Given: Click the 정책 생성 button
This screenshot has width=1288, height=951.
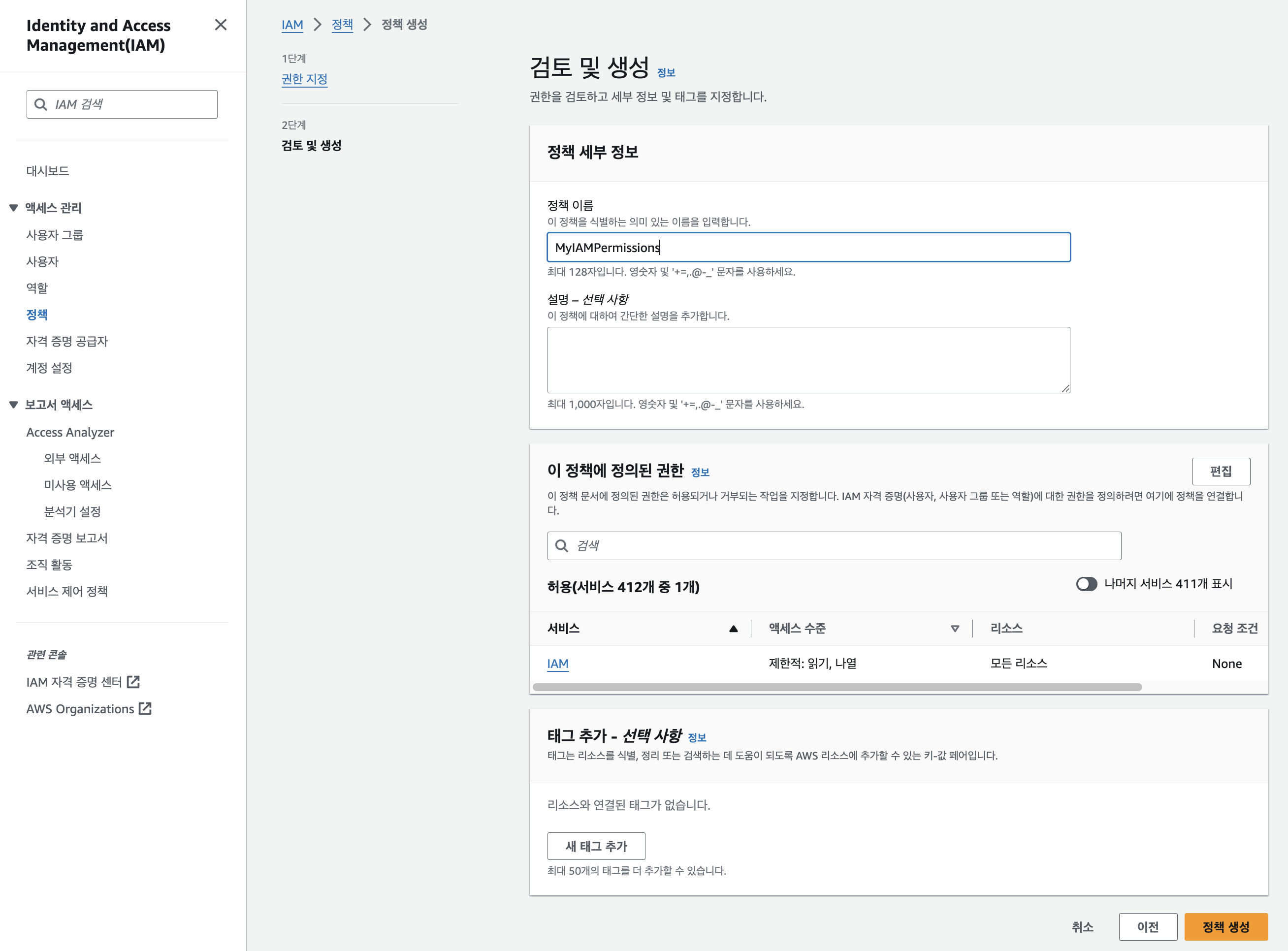Looking at the screenshot, I should click(x=1225, y=927).
